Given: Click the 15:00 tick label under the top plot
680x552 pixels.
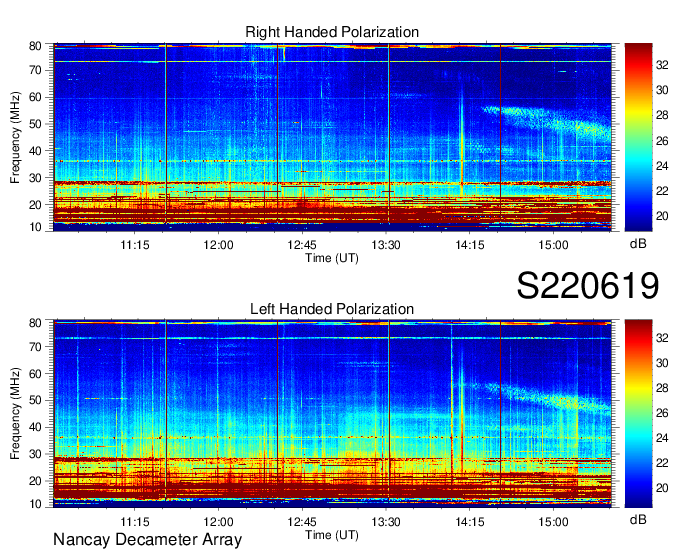Looking at the screenshot, I should [553, 245].
